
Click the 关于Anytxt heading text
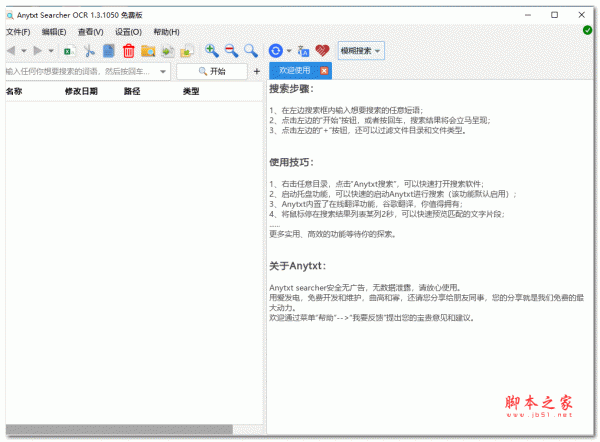[297, 266]
